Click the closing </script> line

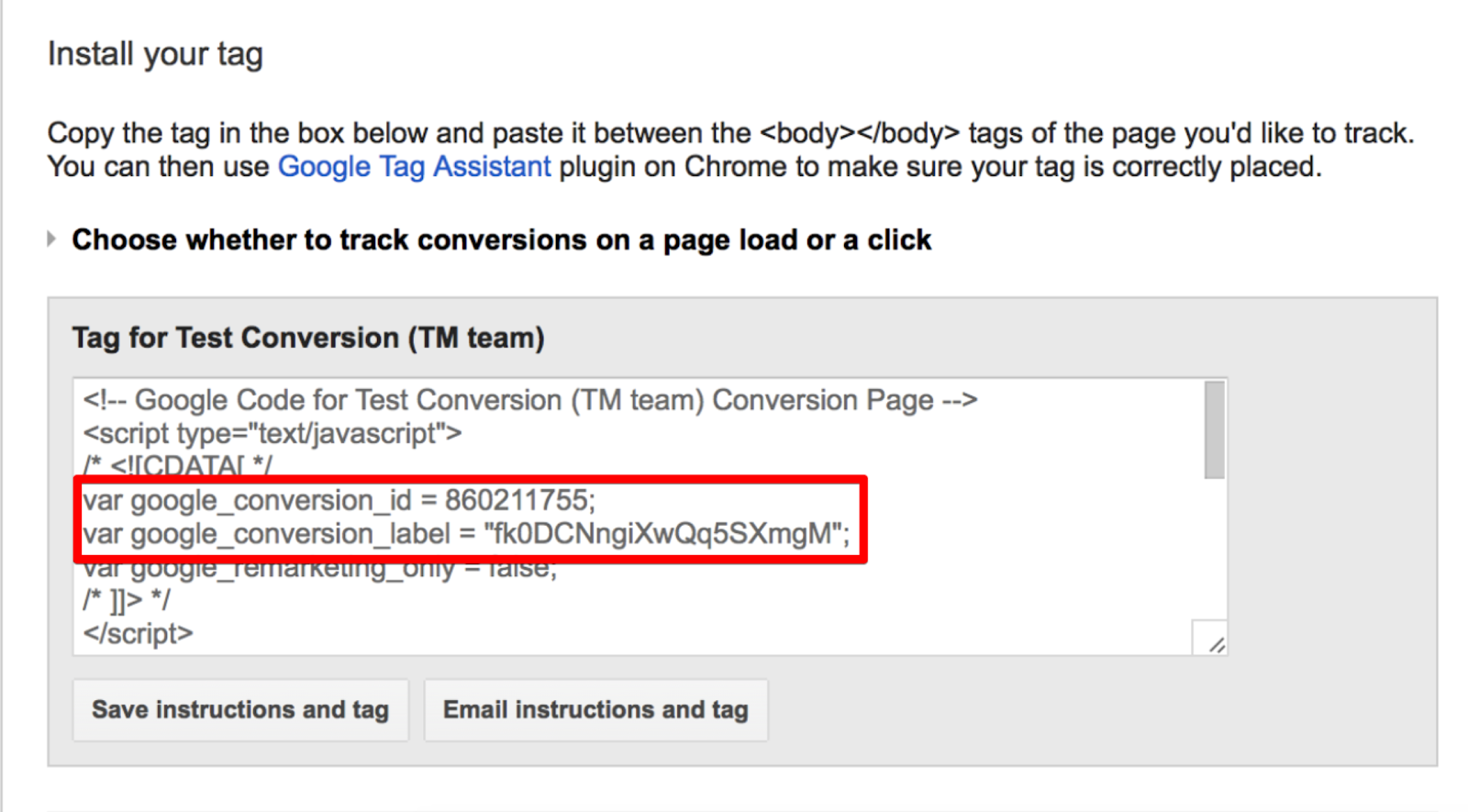(x=138, y=633)
